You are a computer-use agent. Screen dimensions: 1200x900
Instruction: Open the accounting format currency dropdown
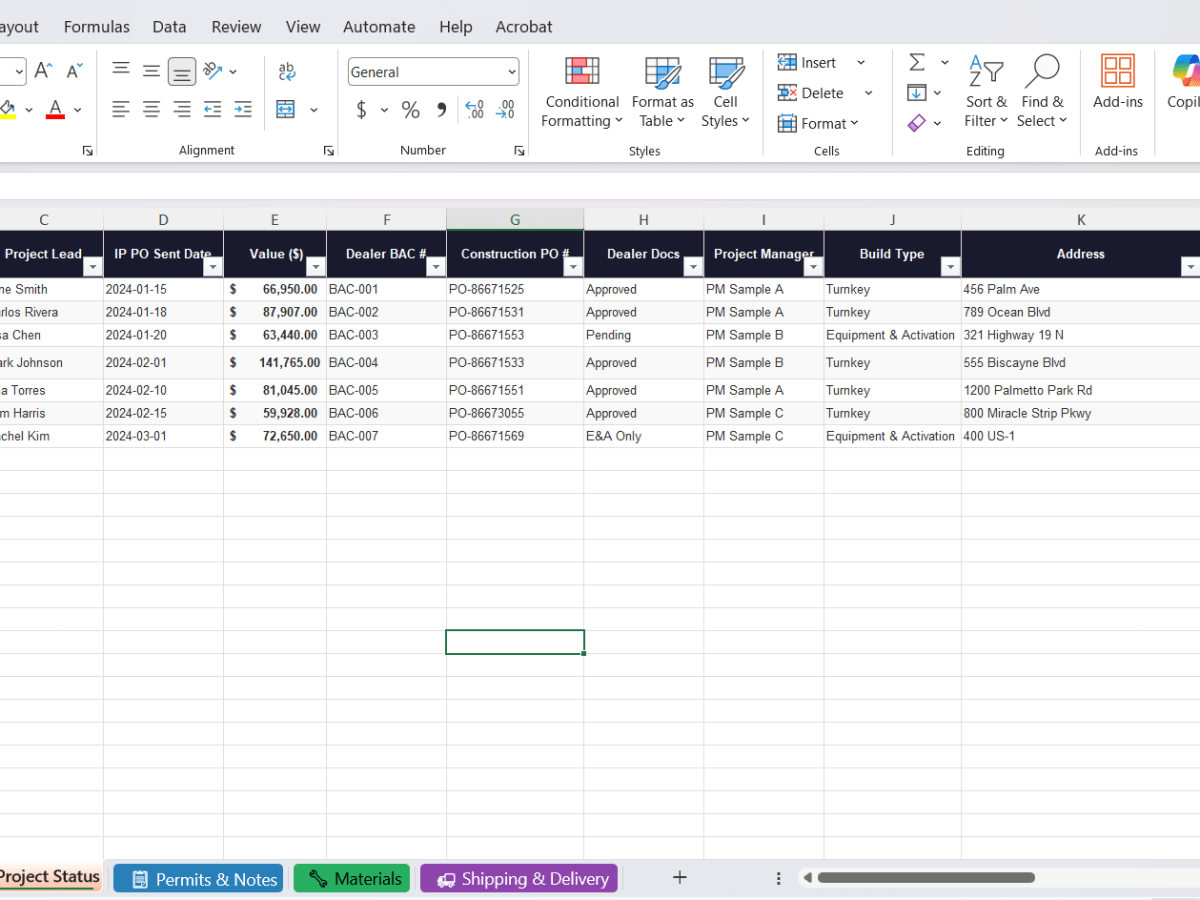(384, 110)
